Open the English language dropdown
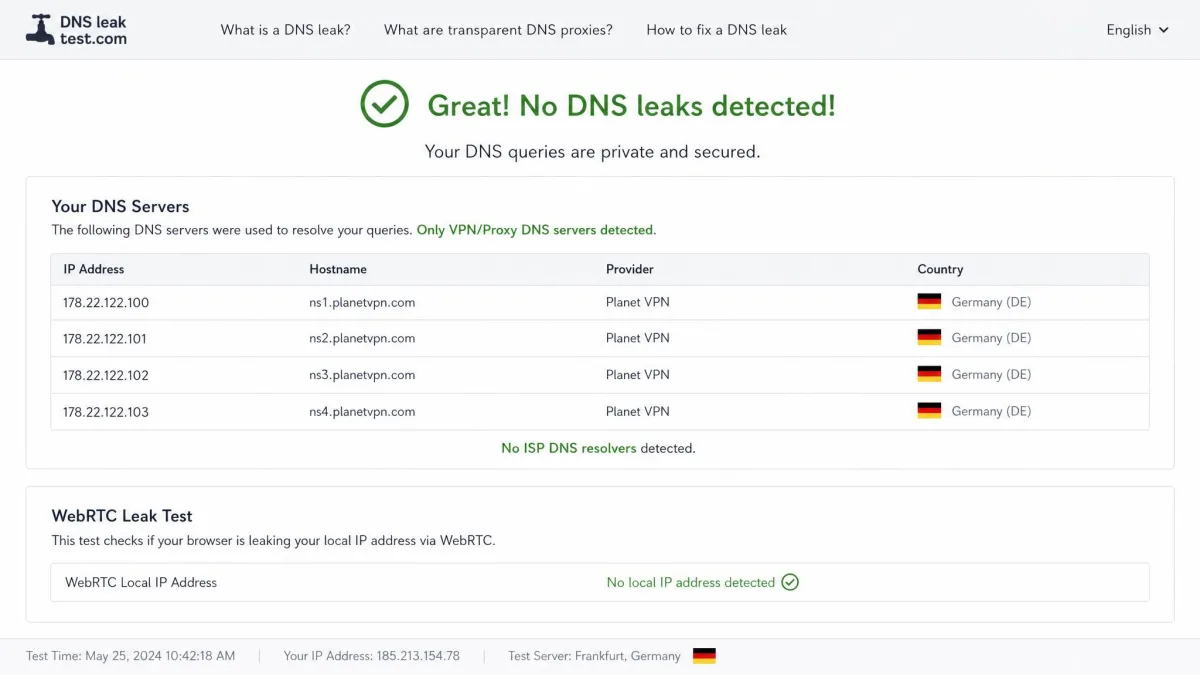The height and width of the screenshot is (675, 1200). pos(1137,30)
